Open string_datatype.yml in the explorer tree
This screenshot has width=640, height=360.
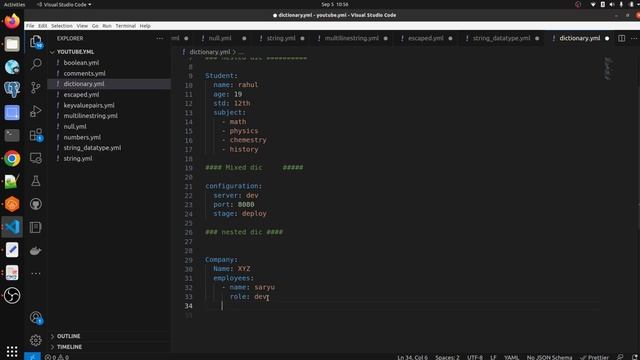click(92, 148)
